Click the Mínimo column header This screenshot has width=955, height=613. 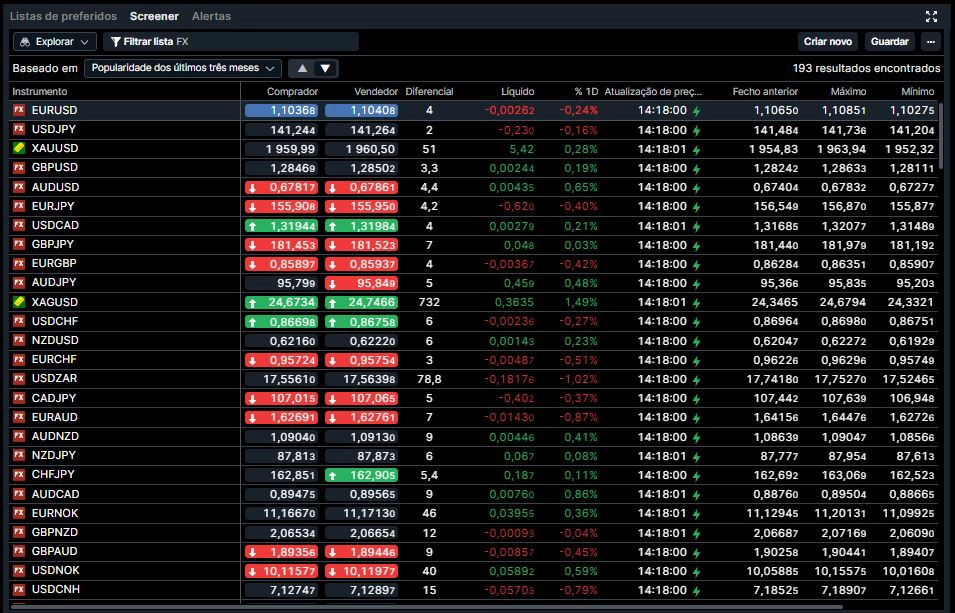click(x=918, y=91)
